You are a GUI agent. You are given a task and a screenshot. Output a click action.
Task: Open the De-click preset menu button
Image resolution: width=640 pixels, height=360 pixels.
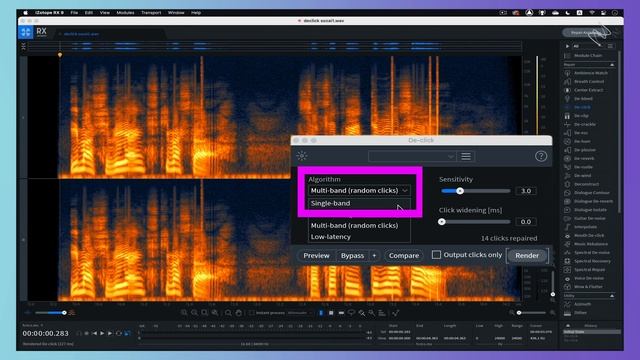[466, 156]
